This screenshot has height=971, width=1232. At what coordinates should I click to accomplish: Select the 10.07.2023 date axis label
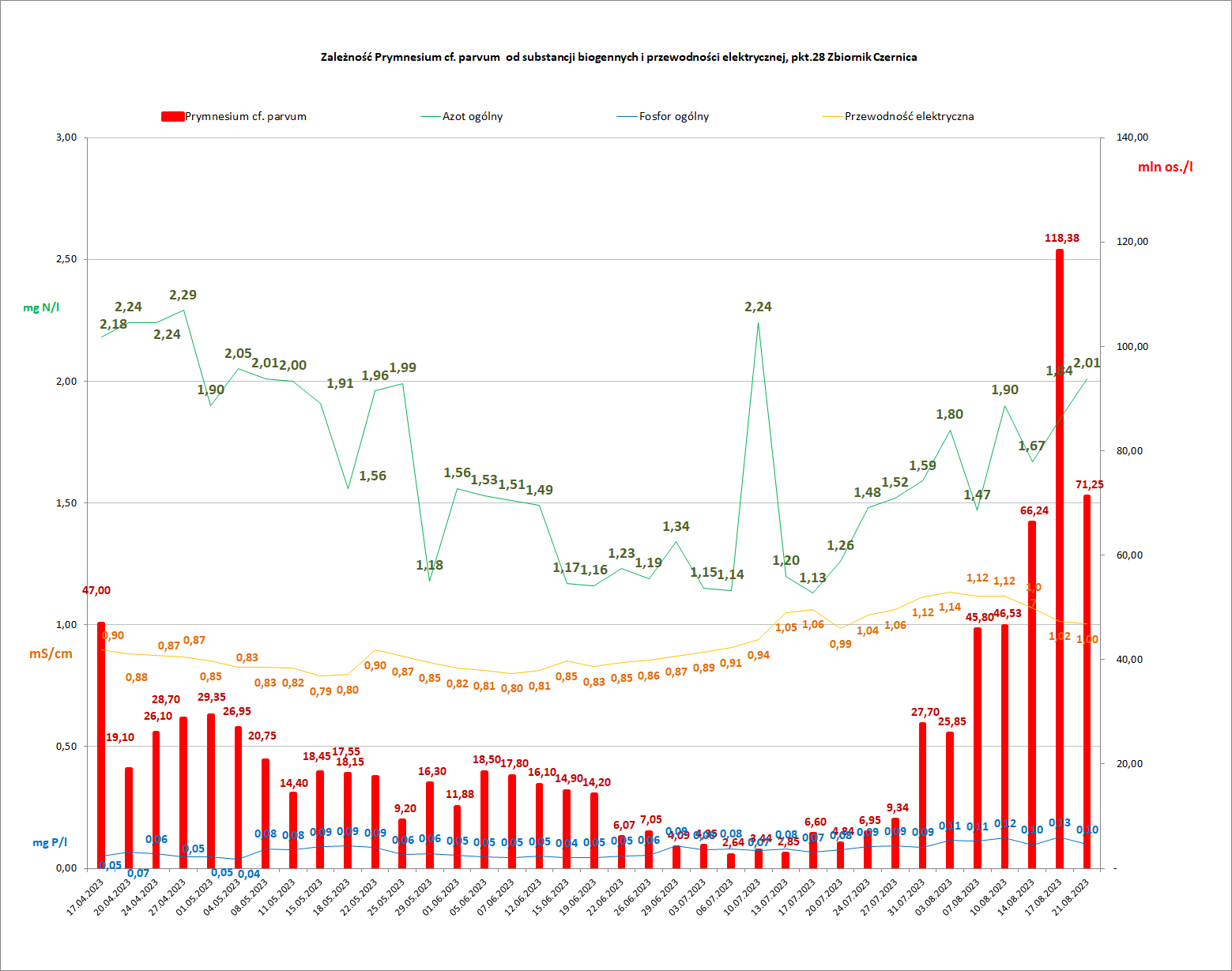pos(744,898)
